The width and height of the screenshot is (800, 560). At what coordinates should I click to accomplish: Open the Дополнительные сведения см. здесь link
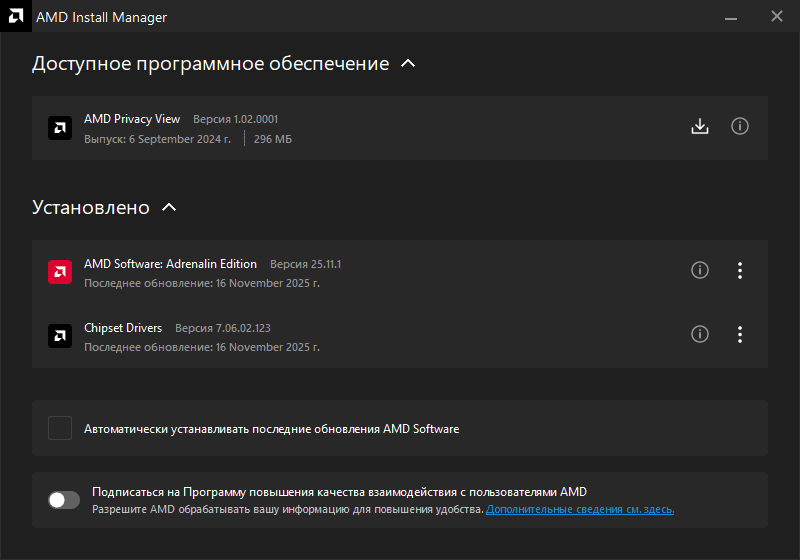coord(580,509)
